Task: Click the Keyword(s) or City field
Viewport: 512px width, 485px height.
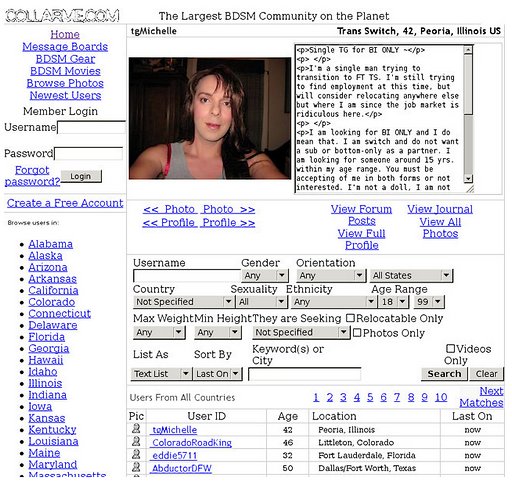Action: point(305,374)
